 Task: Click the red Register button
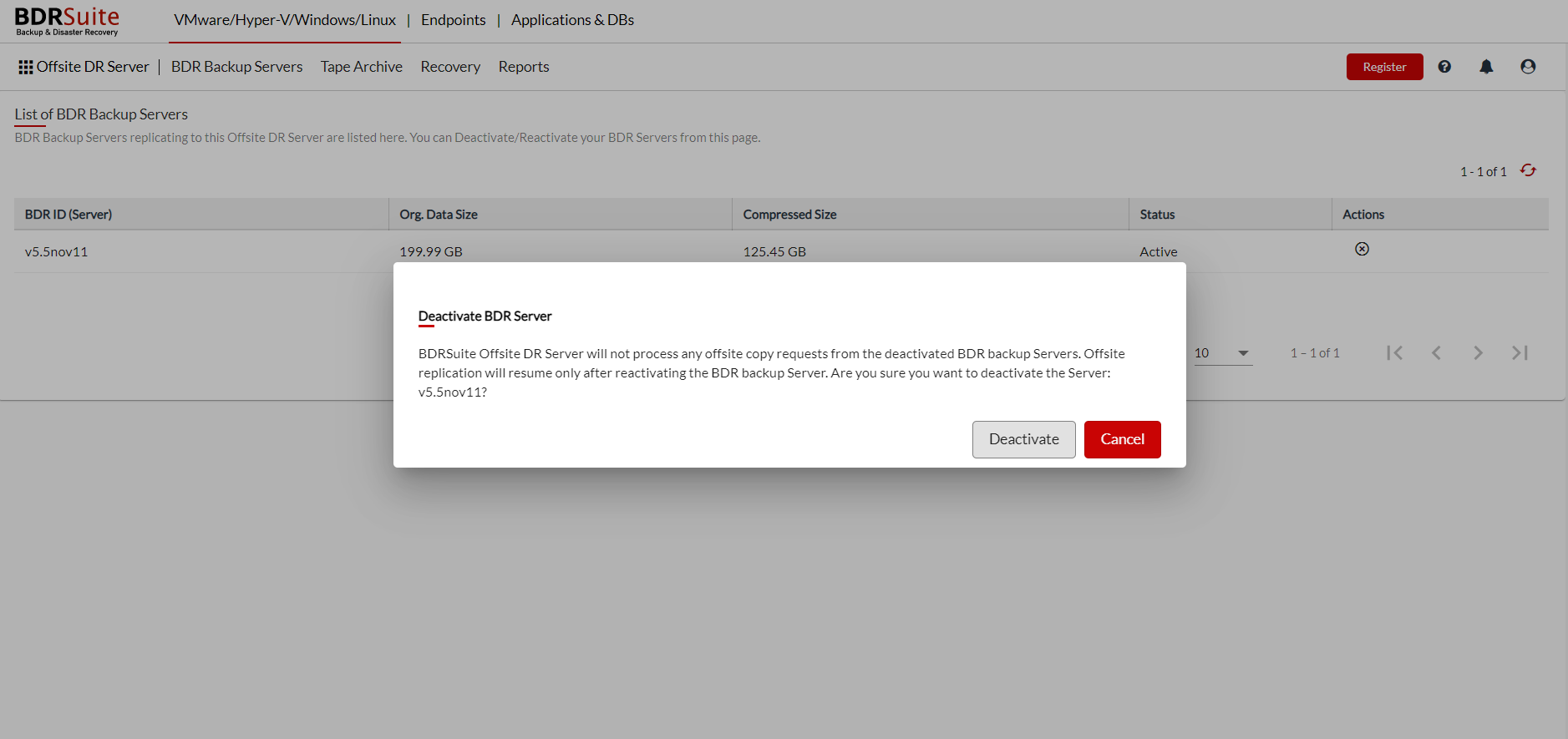[1384, 67]
